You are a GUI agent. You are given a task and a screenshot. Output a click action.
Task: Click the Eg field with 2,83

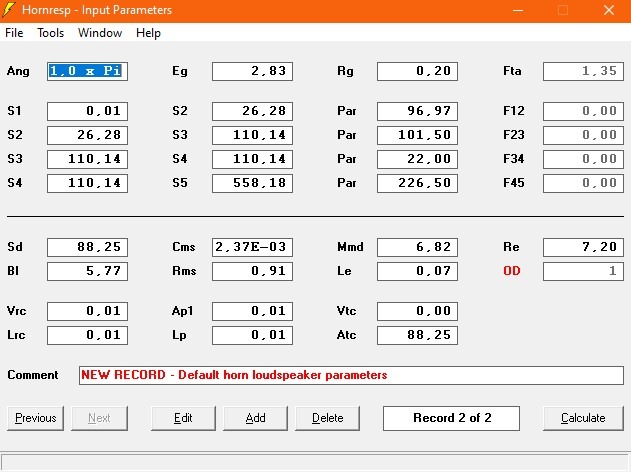click(252, 71)
